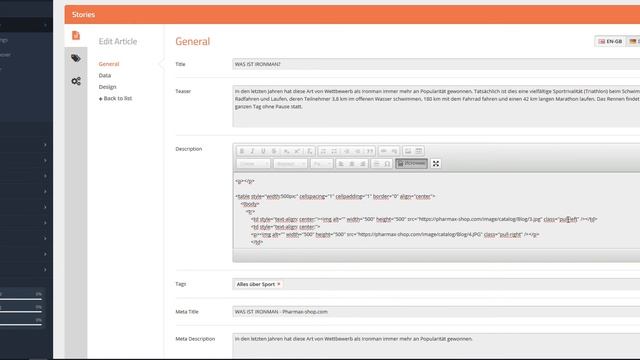640x360 pixels.
Task: Click into the Teaser text area
Action: 436,106
